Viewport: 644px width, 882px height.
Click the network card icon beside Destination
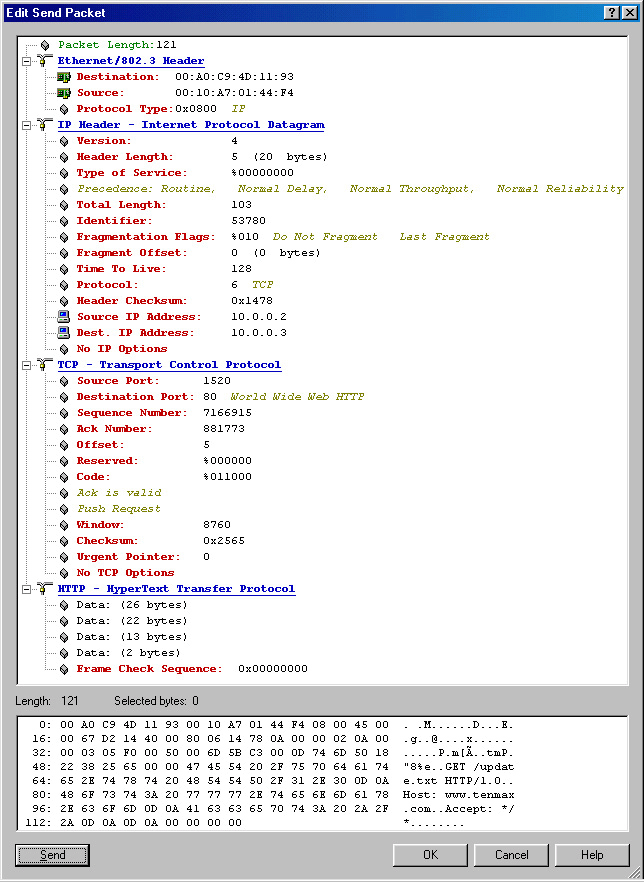pos(64,77)
